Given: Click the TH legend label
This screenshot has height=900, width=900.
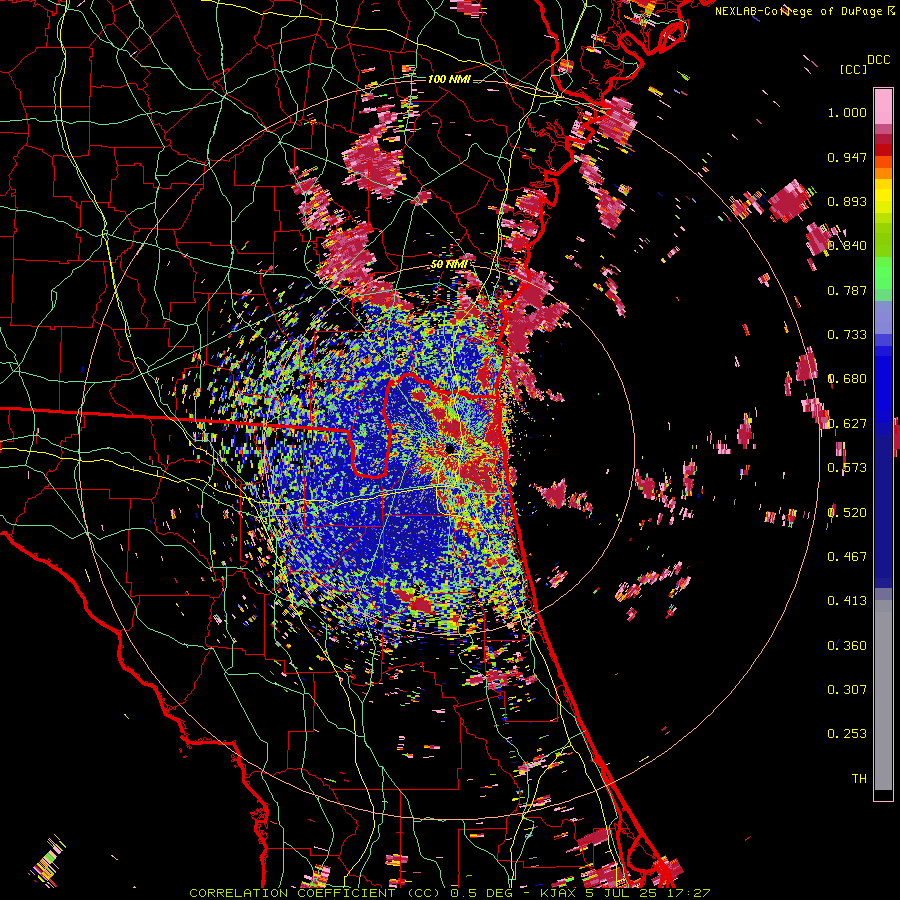Looking at the screenshot, I should point(859,778).
